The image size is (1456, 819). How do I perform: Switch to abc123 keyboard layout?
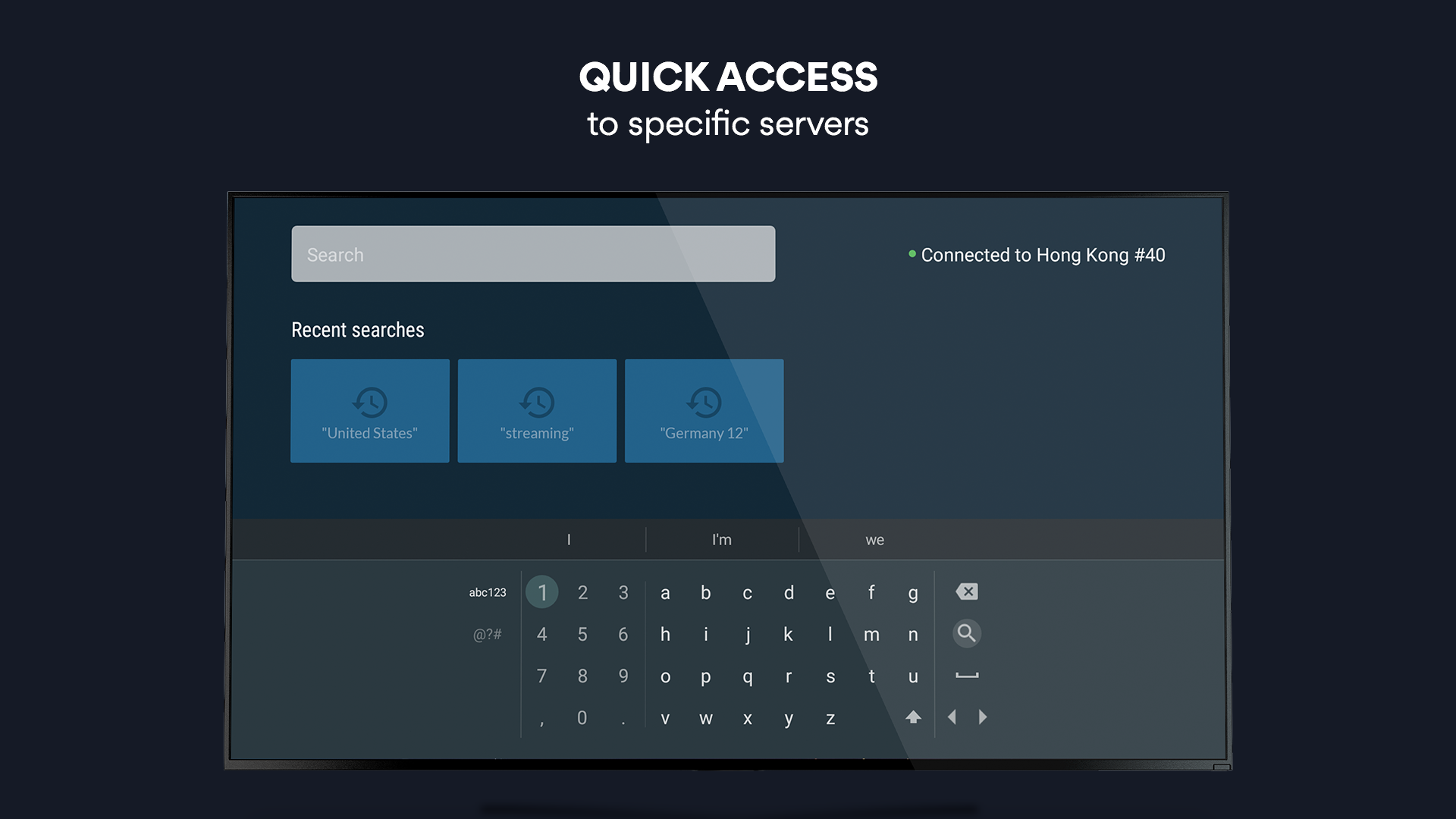pos(487,592)
